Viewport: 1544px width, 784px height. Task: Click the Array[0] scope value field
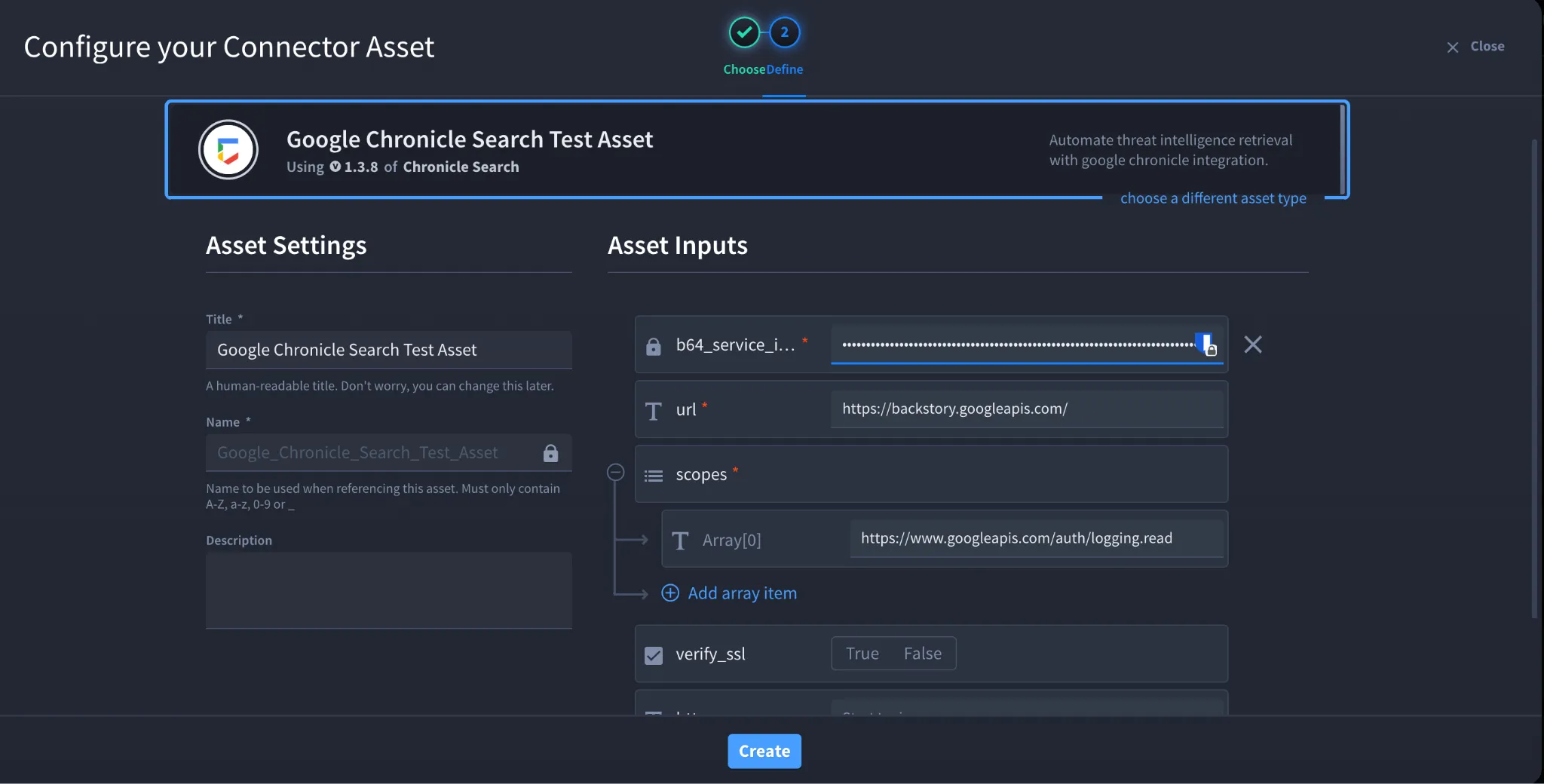(x=1037, y=538)
